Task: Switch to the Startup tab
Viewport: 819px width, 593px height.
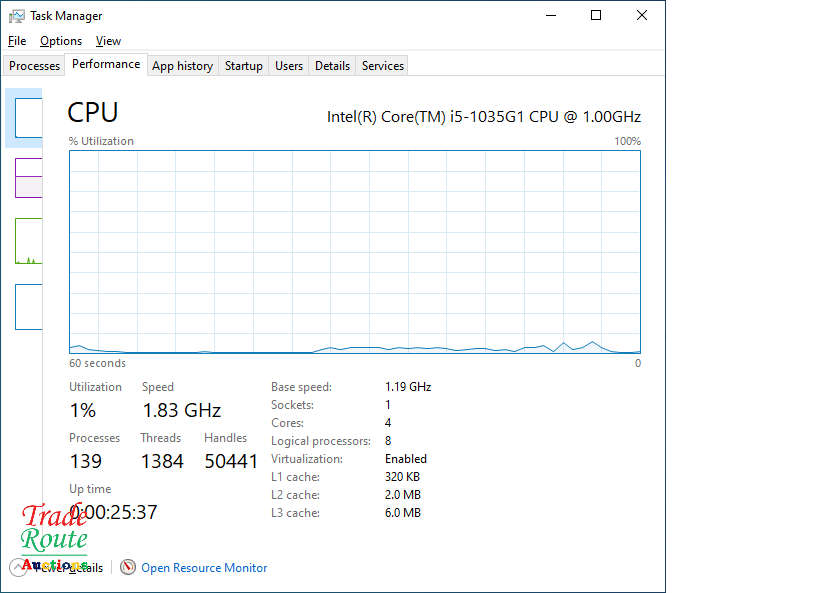Action: [243, 66]
